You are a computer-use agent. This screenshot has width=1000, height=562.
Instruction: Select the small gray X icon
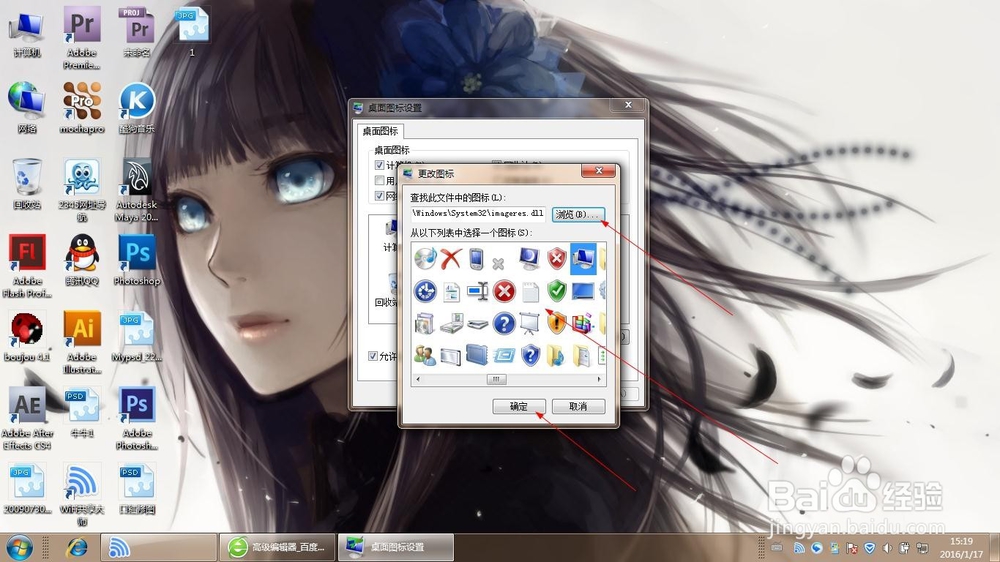coord(499,263)
